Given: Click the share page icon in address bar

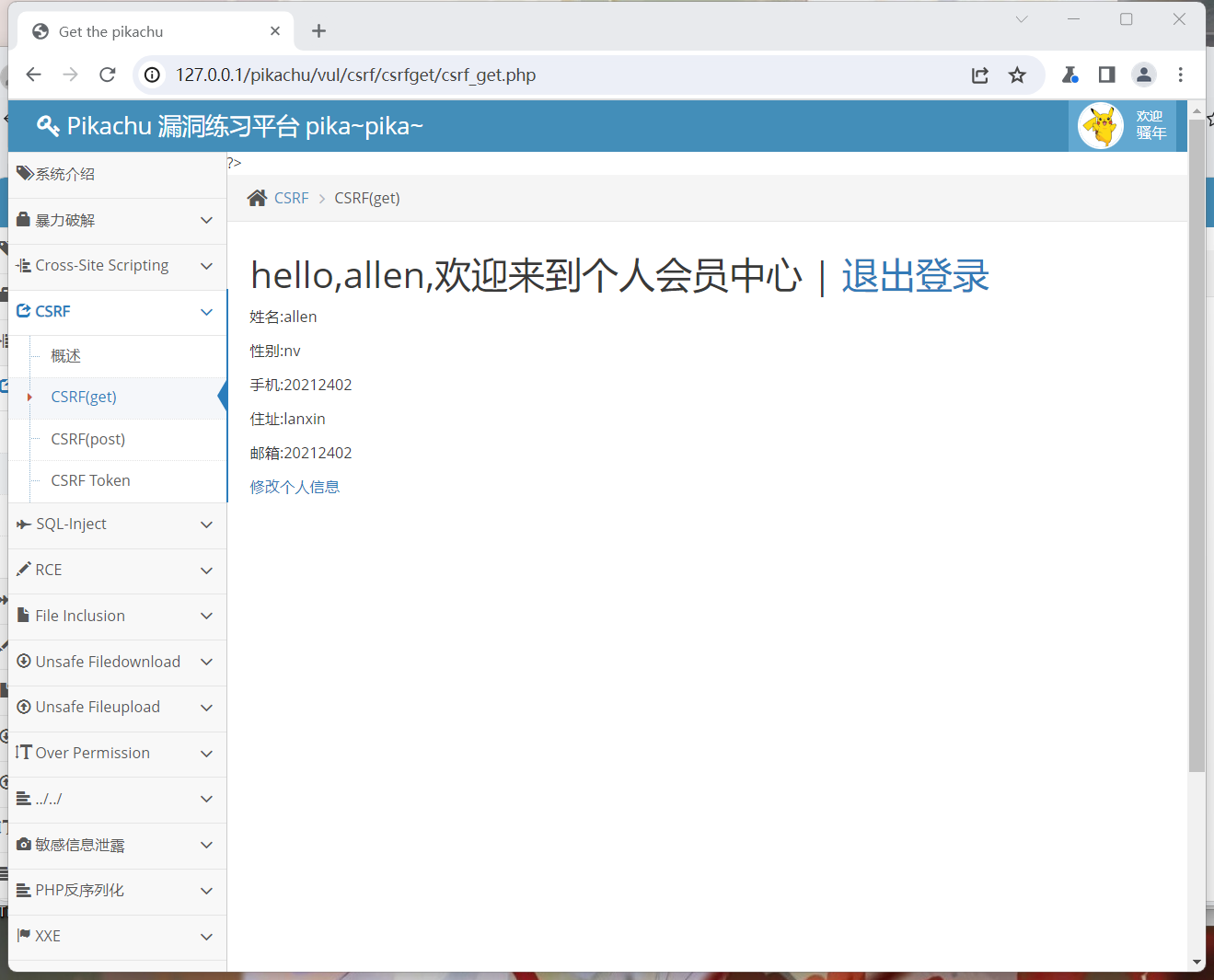Looking at the screenshot, I should point(980,75).
